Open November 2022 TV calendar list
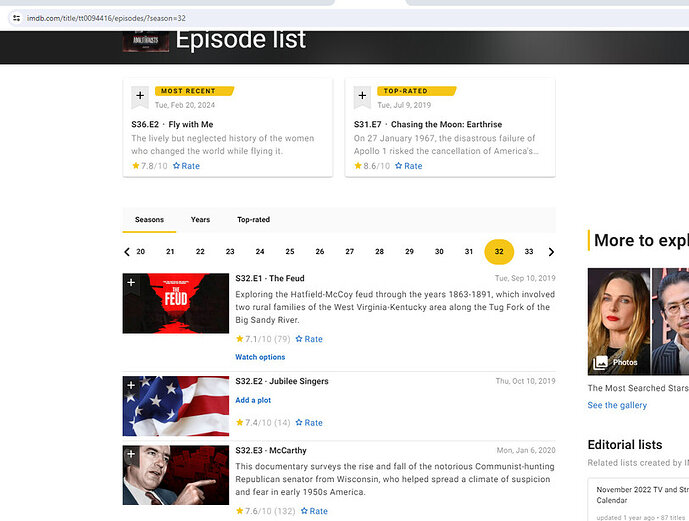Image resolution: width=689 pixels, height=521 pixels. click(x=642, y=495)
